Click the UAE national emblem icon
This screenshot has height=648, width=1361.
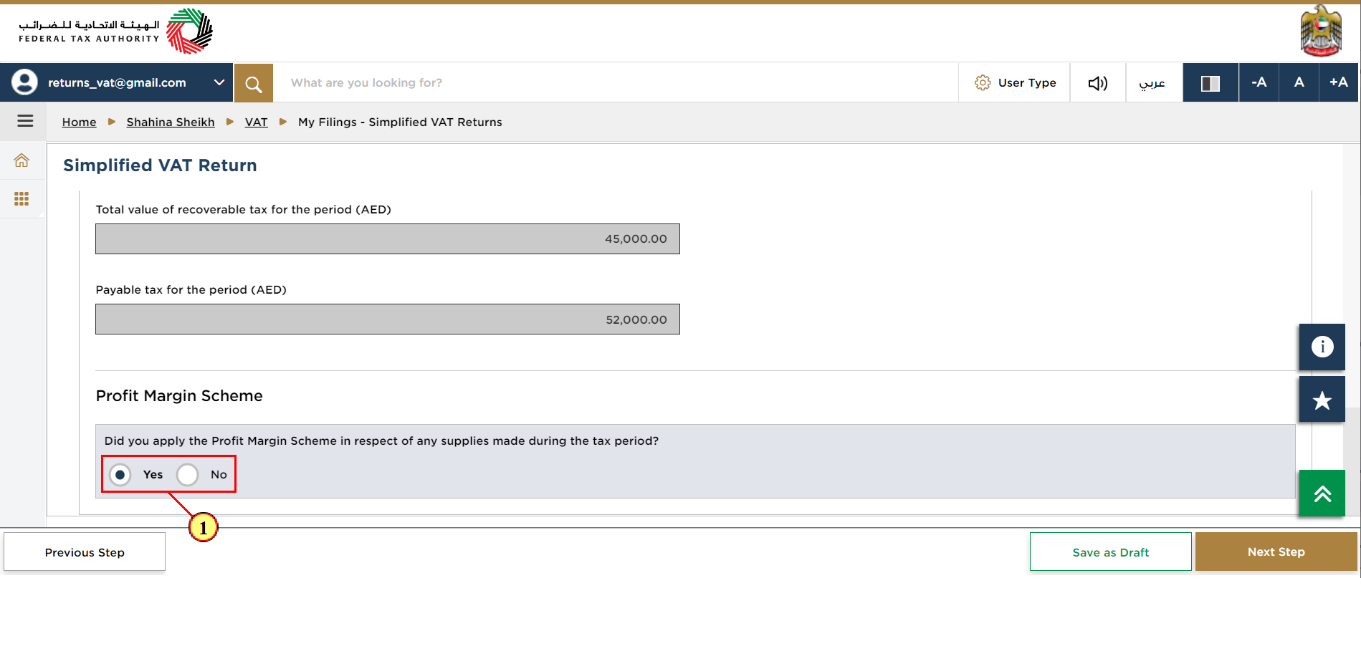1321,31
